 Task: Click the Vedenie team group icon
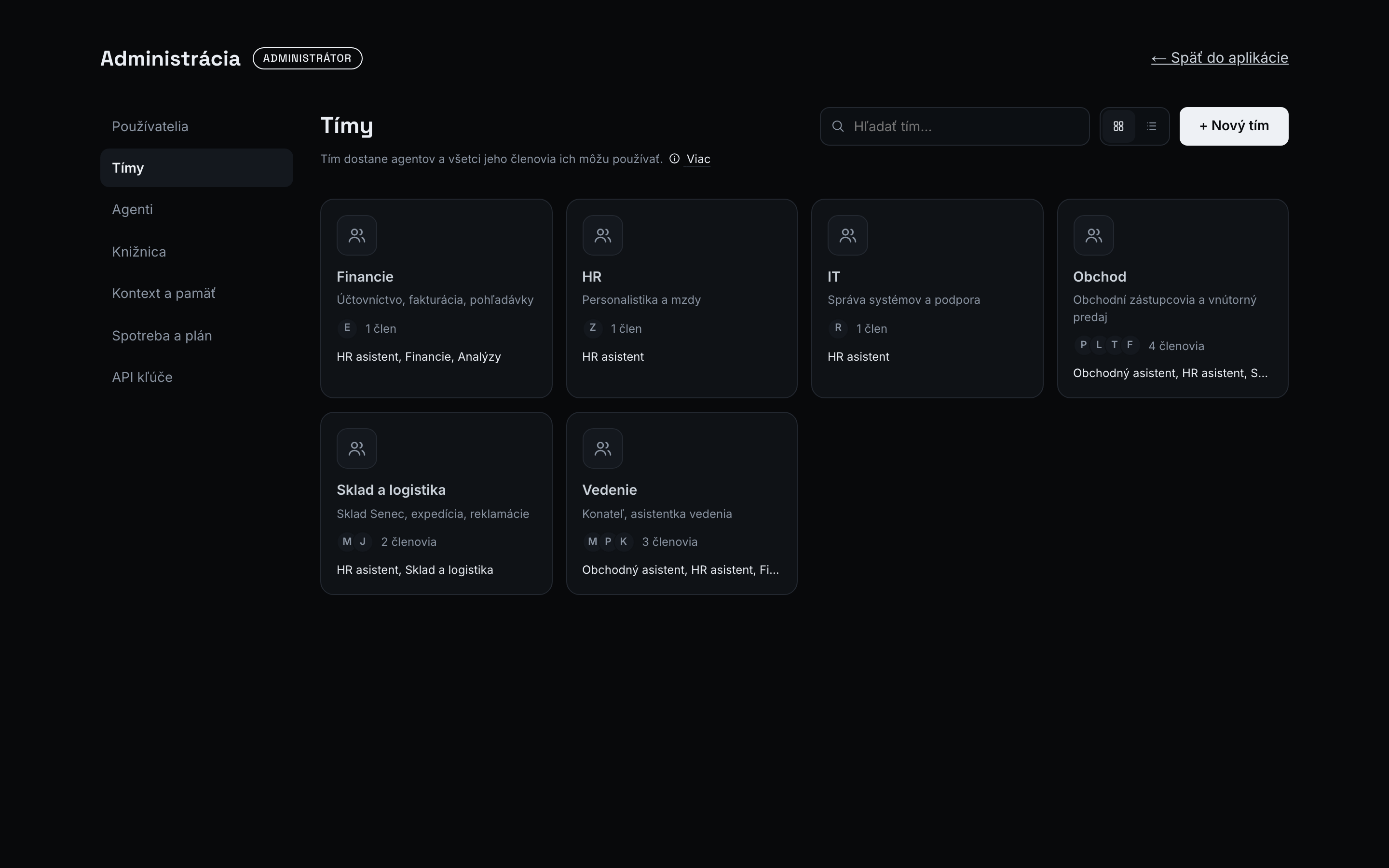tap(602, 448)
